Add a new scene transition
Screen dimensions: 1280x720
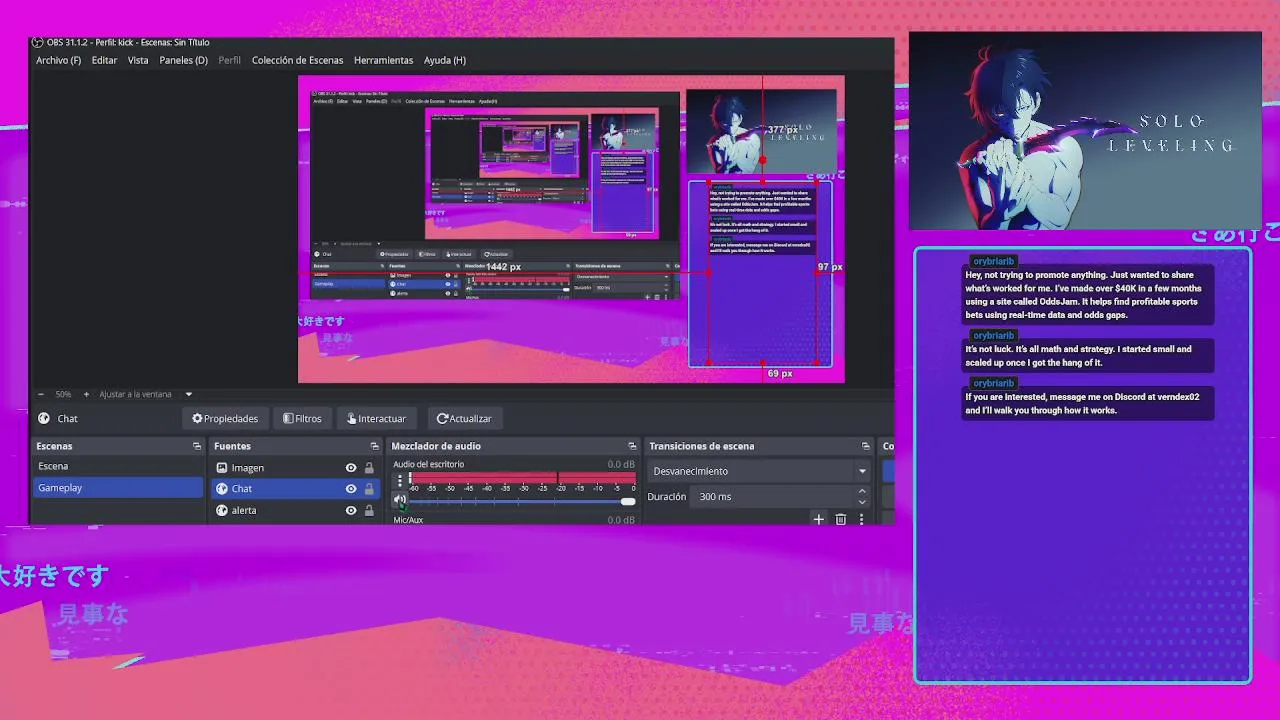click(x=818, y=519)
